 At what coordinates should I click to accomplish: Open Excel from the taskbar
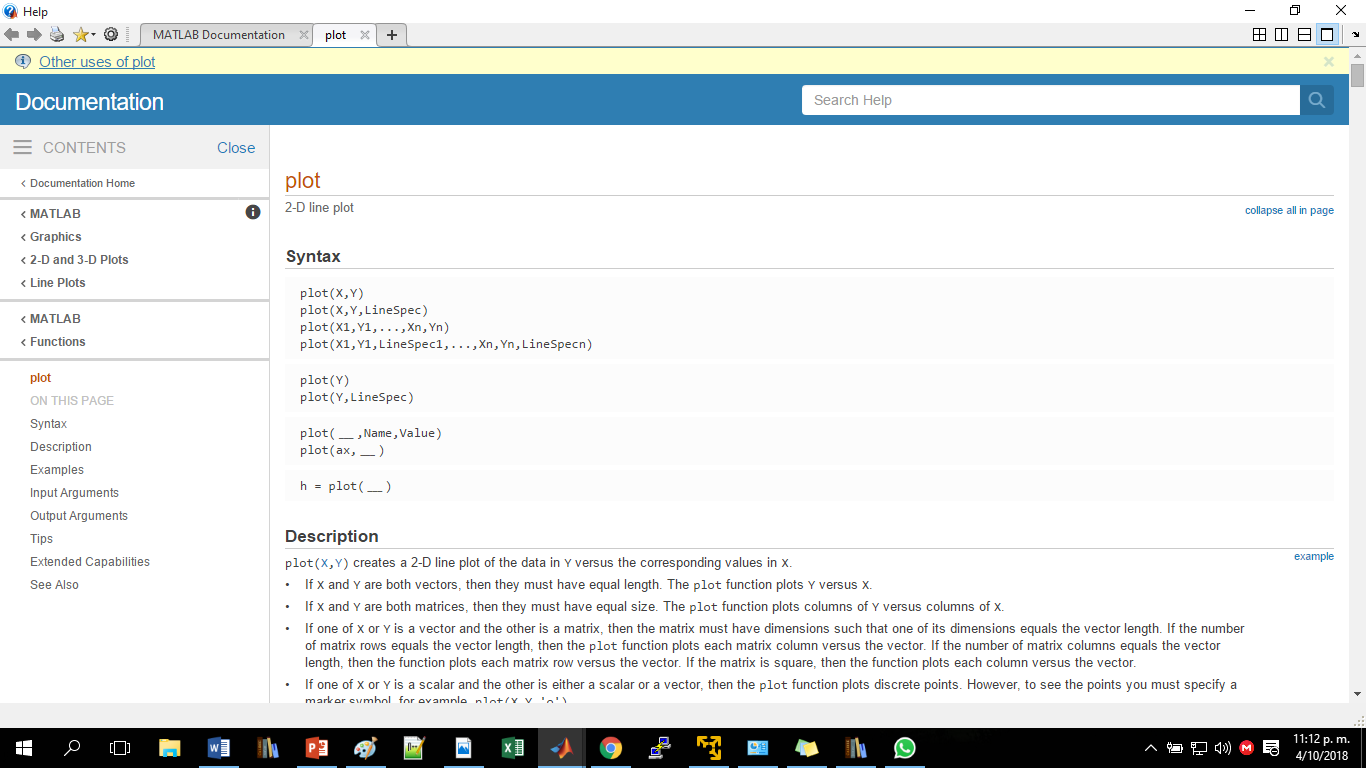click(x=513, y=747)
